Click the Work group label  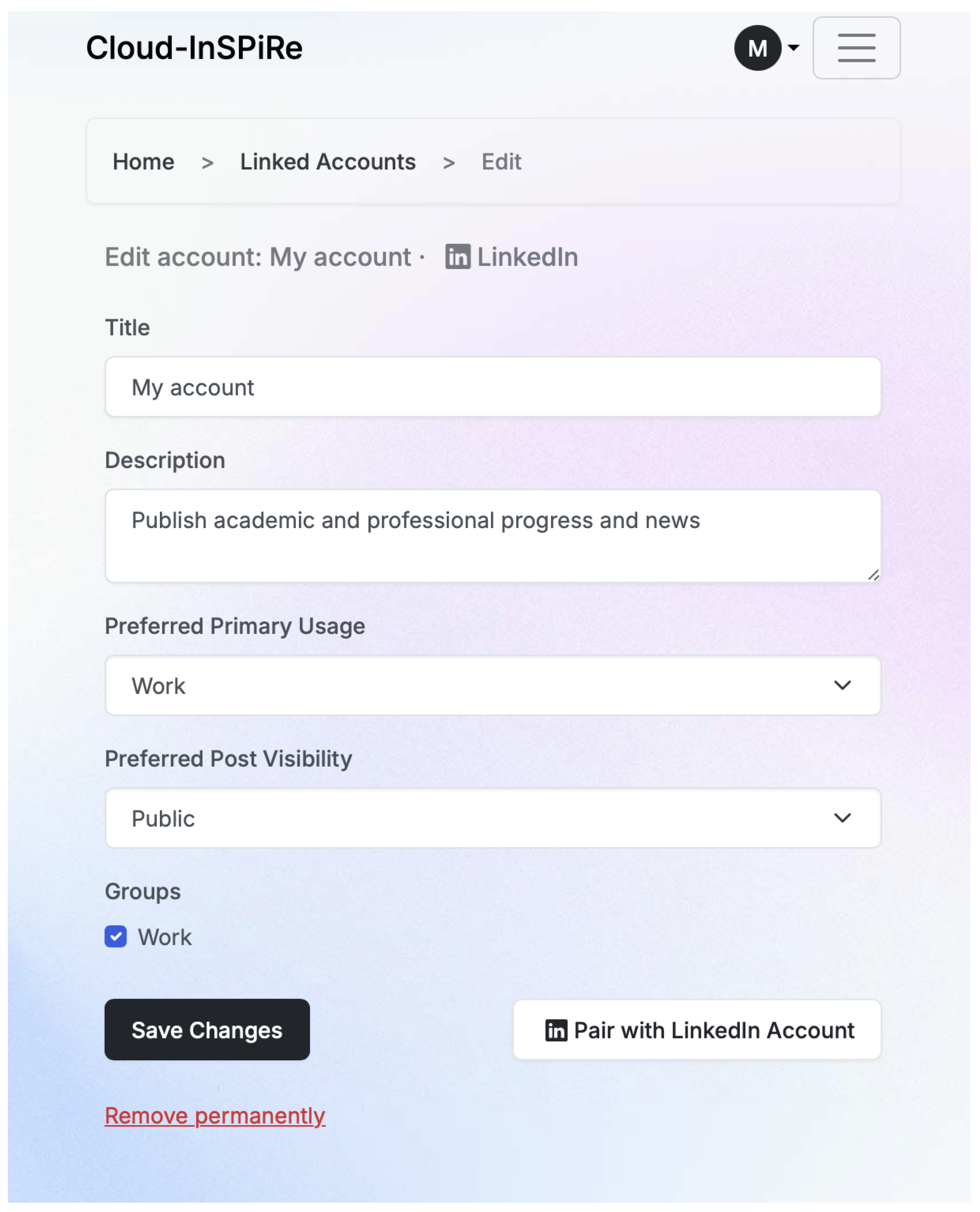[x=165, y=937]
